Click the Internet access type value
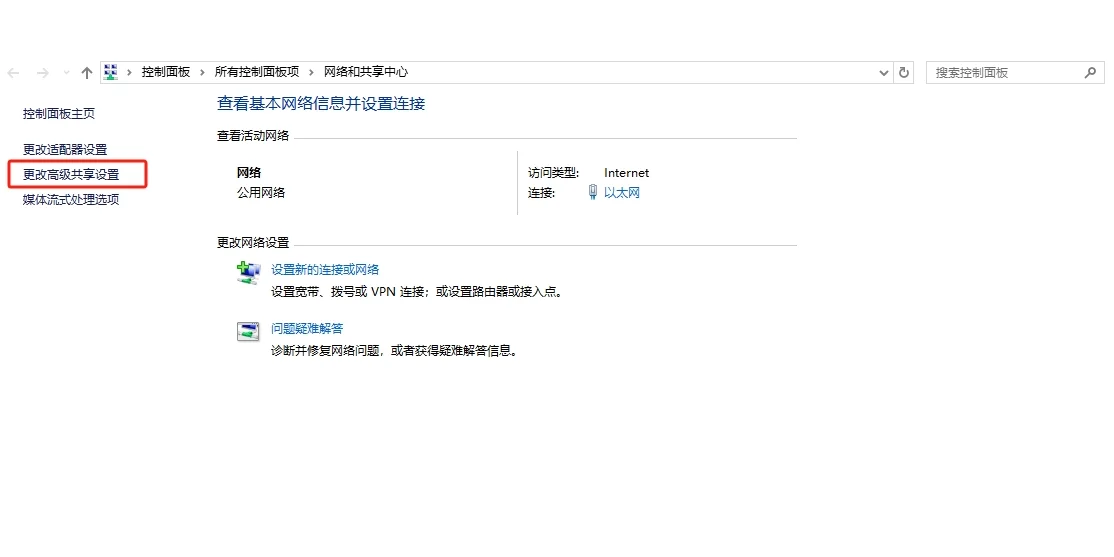This screenshot has height=557, width=1114. click(627, 173)
